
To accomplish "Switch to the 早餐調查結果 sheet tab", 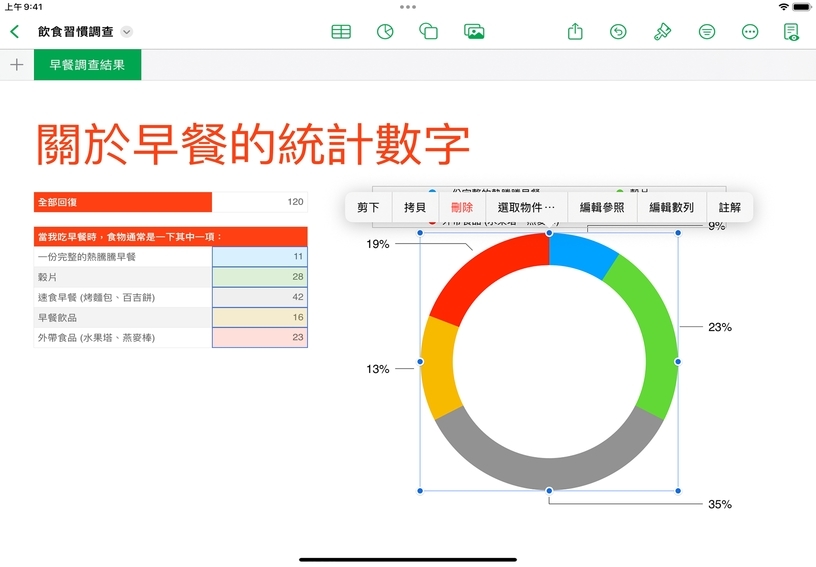I will point(87,65).
